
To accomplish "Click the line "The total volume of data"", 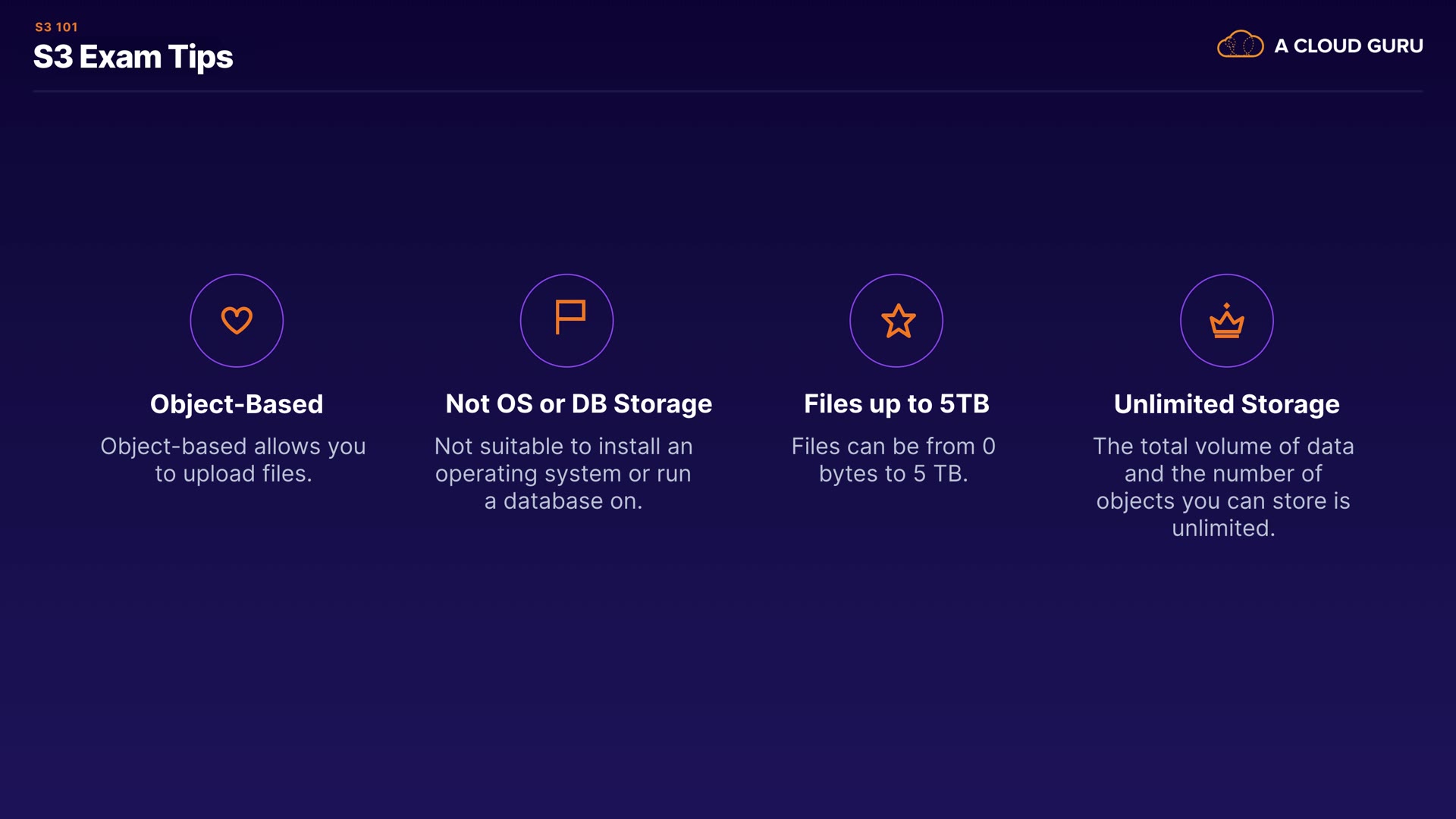I will (x=1223, y=447).
